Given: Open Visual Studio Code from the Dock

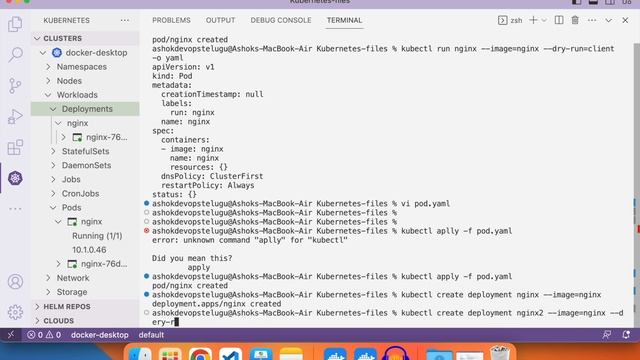Looking at the screenshot, I should click(231, 353).
